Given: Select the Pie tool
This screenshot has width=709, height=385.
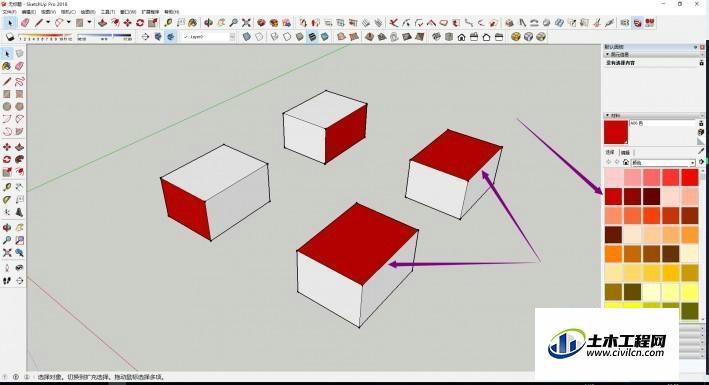Looking at the screenshot, I should [19, 132].
